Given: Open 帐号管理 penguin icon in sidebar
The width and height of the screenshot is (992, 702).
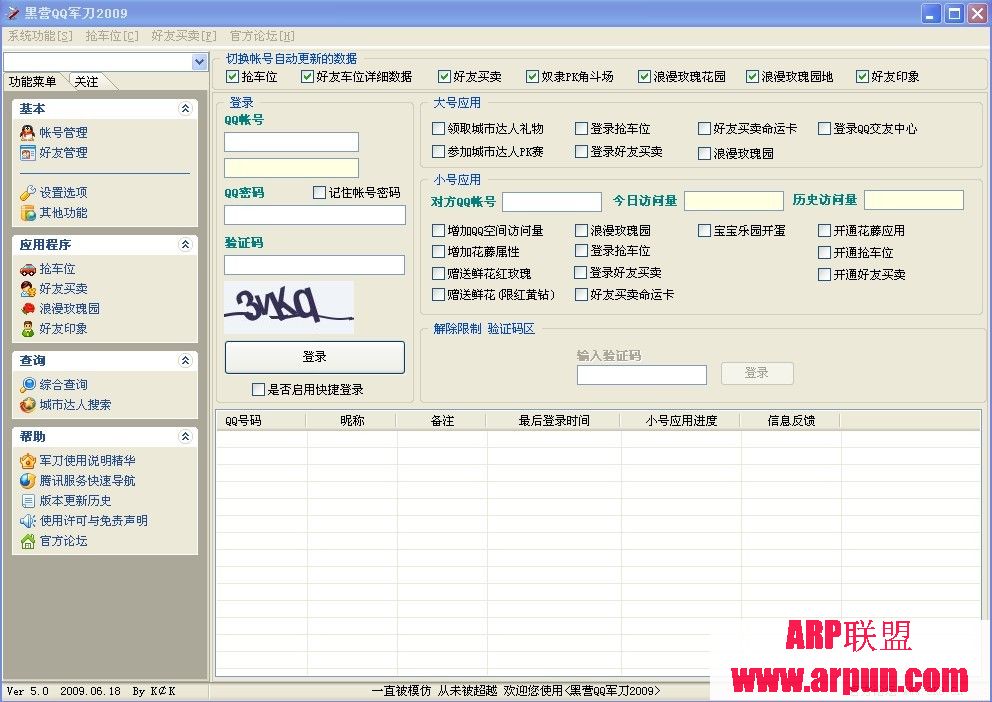Looking at the screenshot, I should point(27,132).
